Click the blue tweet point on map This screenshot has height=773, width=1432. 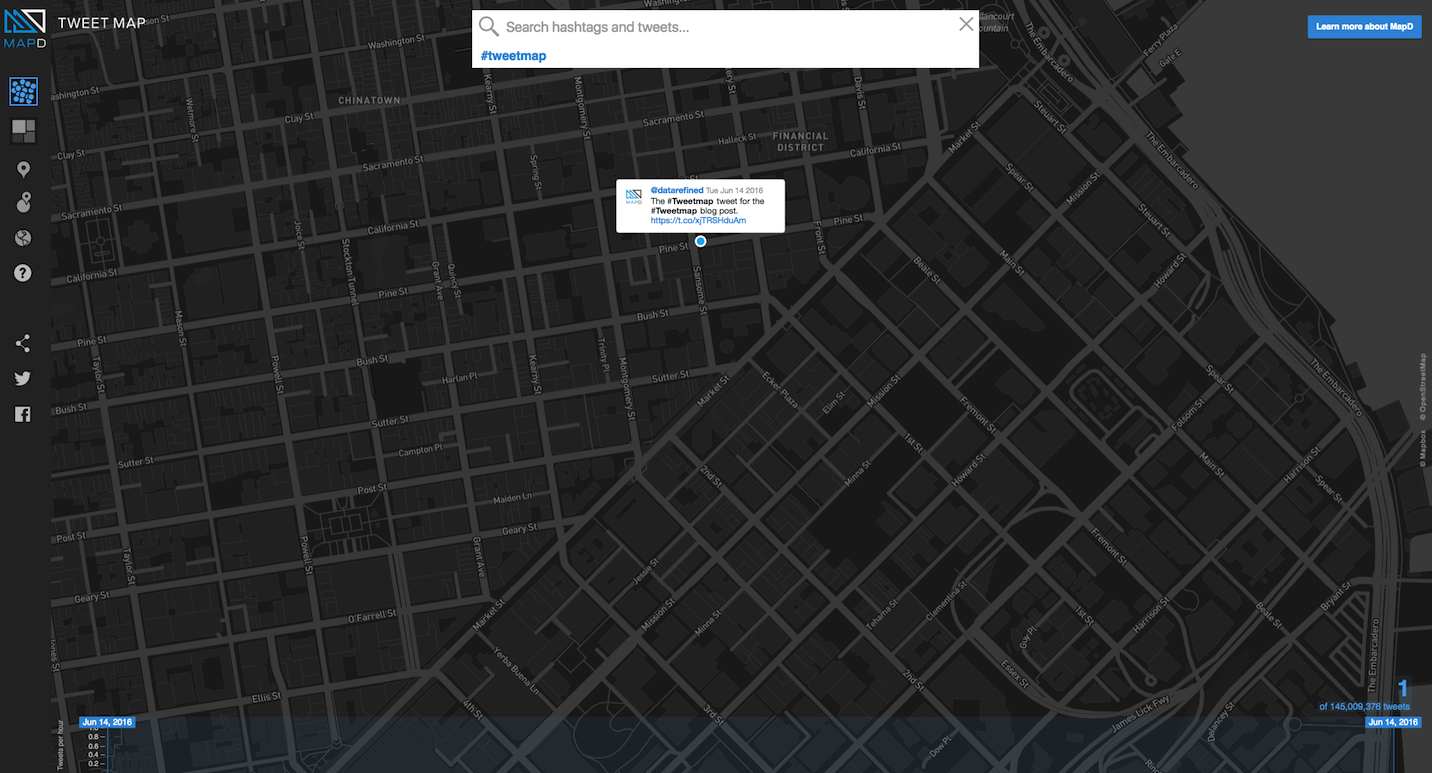(701, 241)
